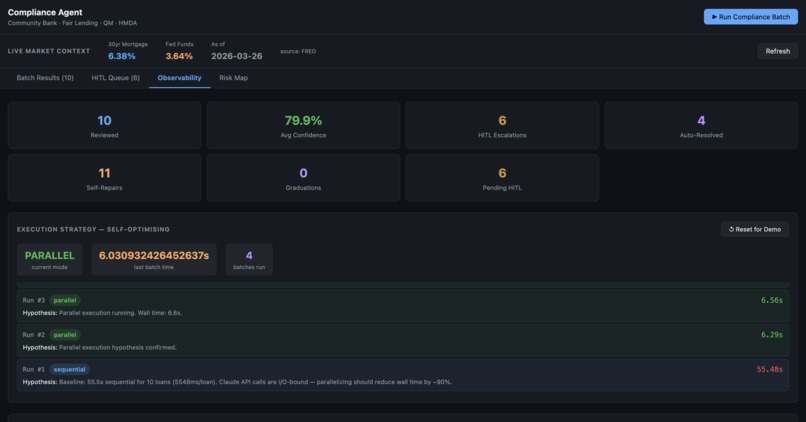
Task: Click the sequential badge on Run #1
Action: pyautogui.click(x=69, y=370)
